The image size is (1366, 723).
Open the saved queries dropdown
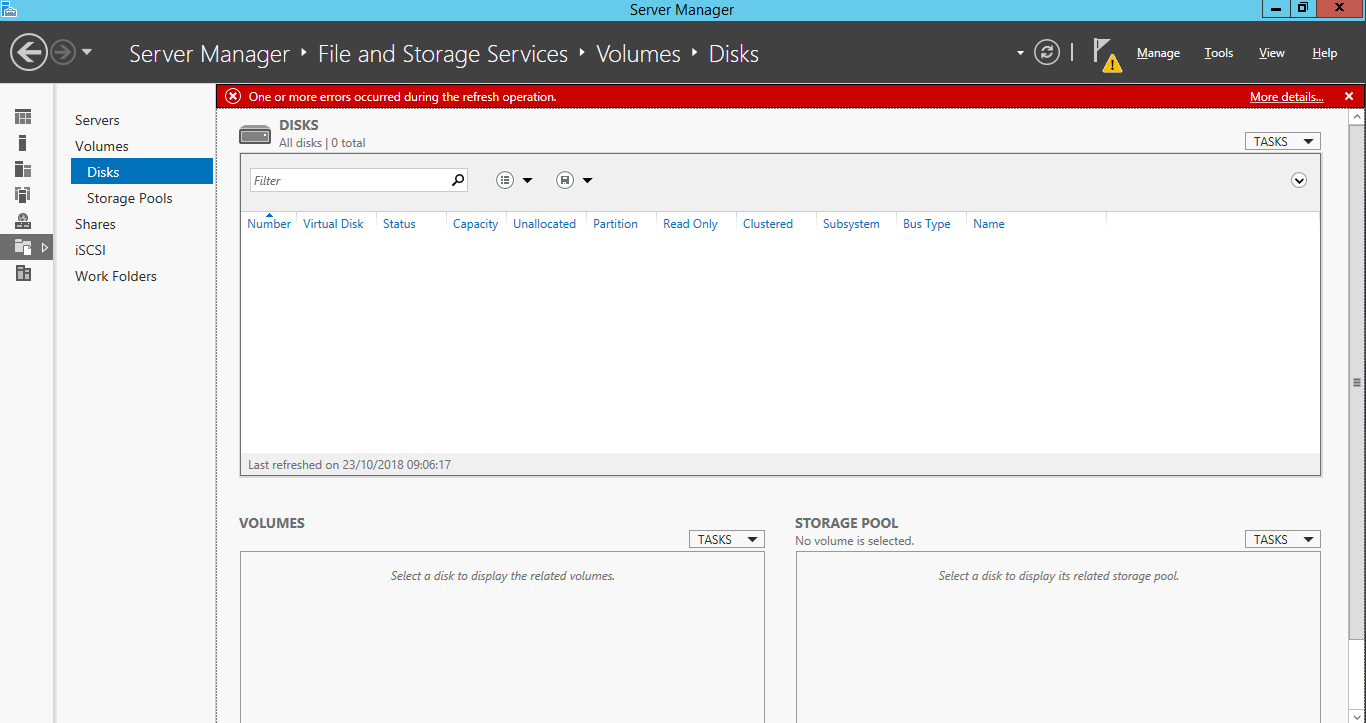pyautogui.click(x=575, y=180)
